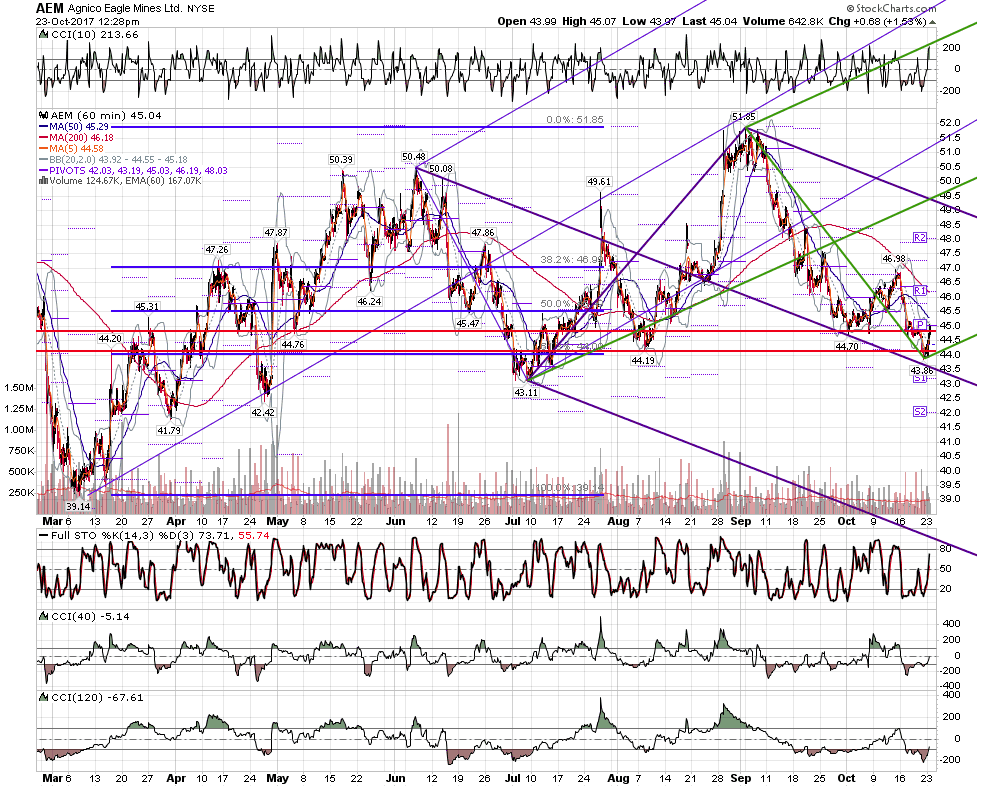This screenshot has width=986, height=793.
Task: Click the AEM ticker symbol in header
Action: pyautogui.click(x=50, y=8)
